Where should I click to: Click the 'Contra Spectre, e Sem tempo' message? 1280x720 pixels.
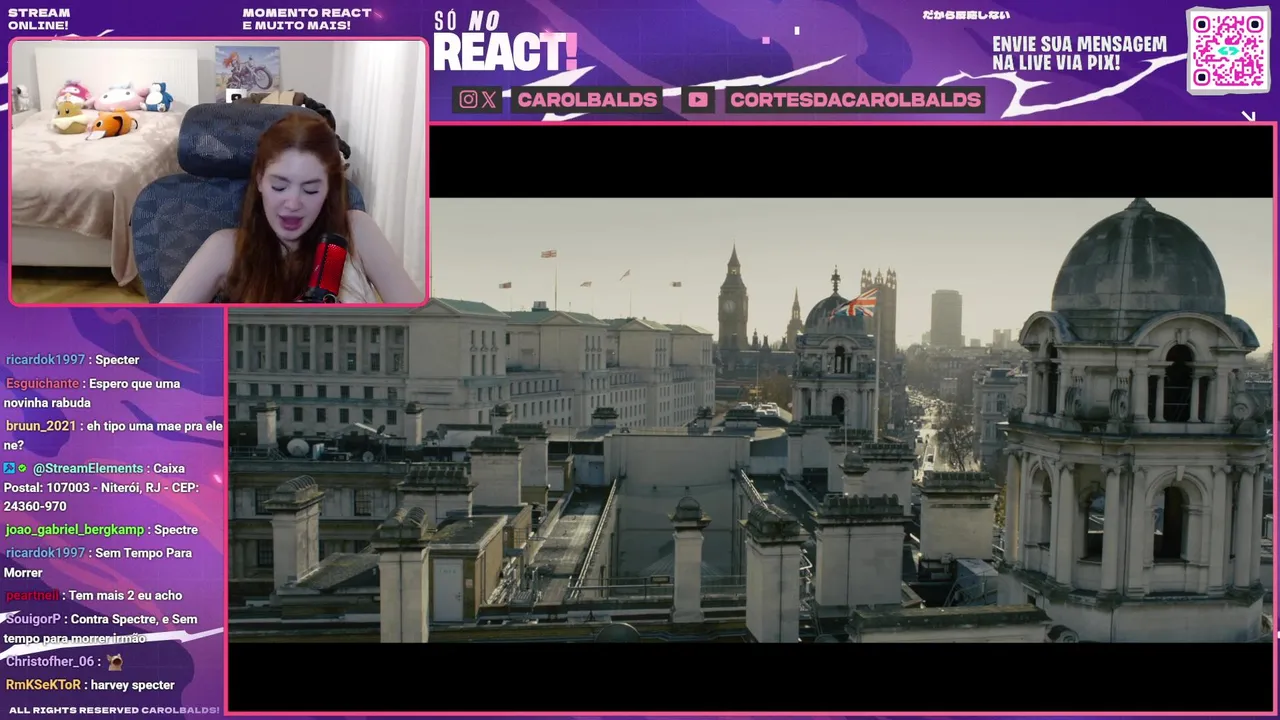coord(100,628)
